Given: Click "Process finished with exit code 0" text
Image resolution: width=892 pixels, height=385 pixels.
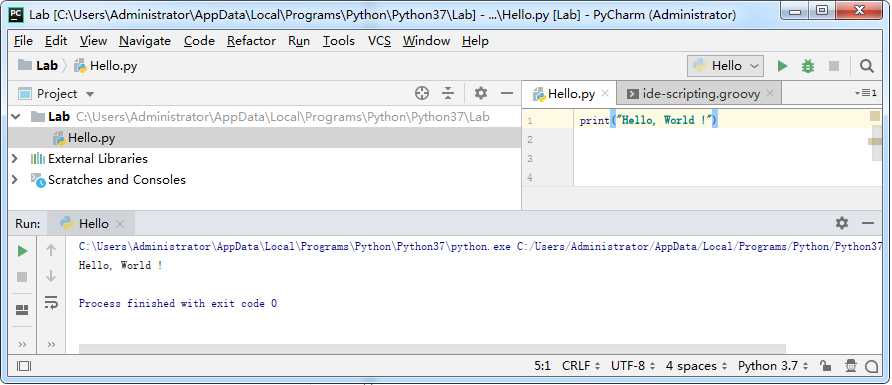Looking at the screenshot, I should point(178,304).
